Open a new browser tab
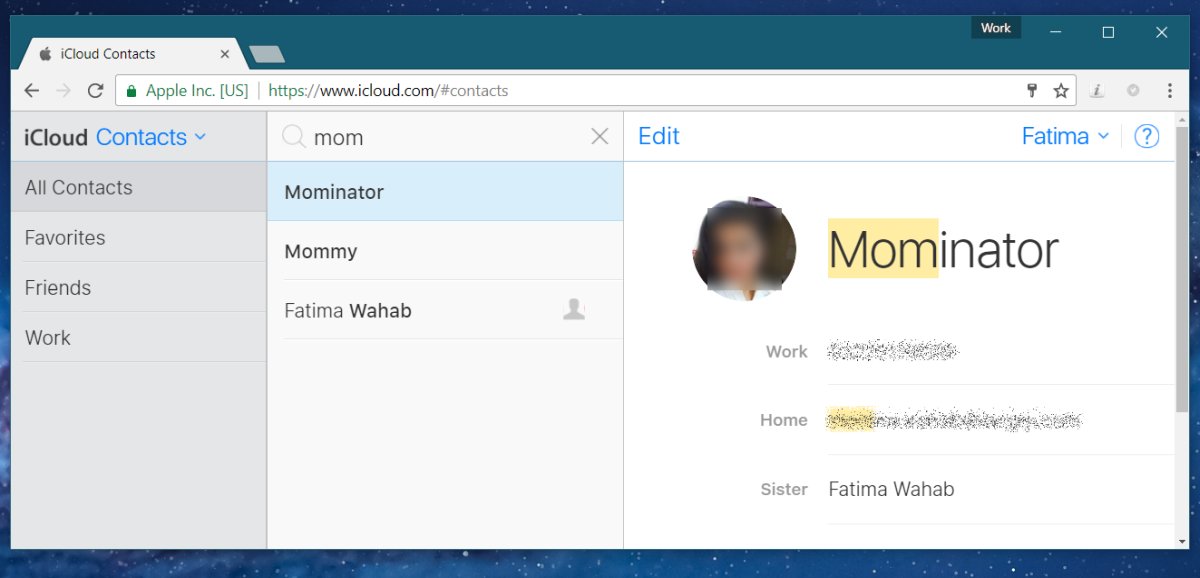Screen dimensions: 1200x578 tap(266, 54)
